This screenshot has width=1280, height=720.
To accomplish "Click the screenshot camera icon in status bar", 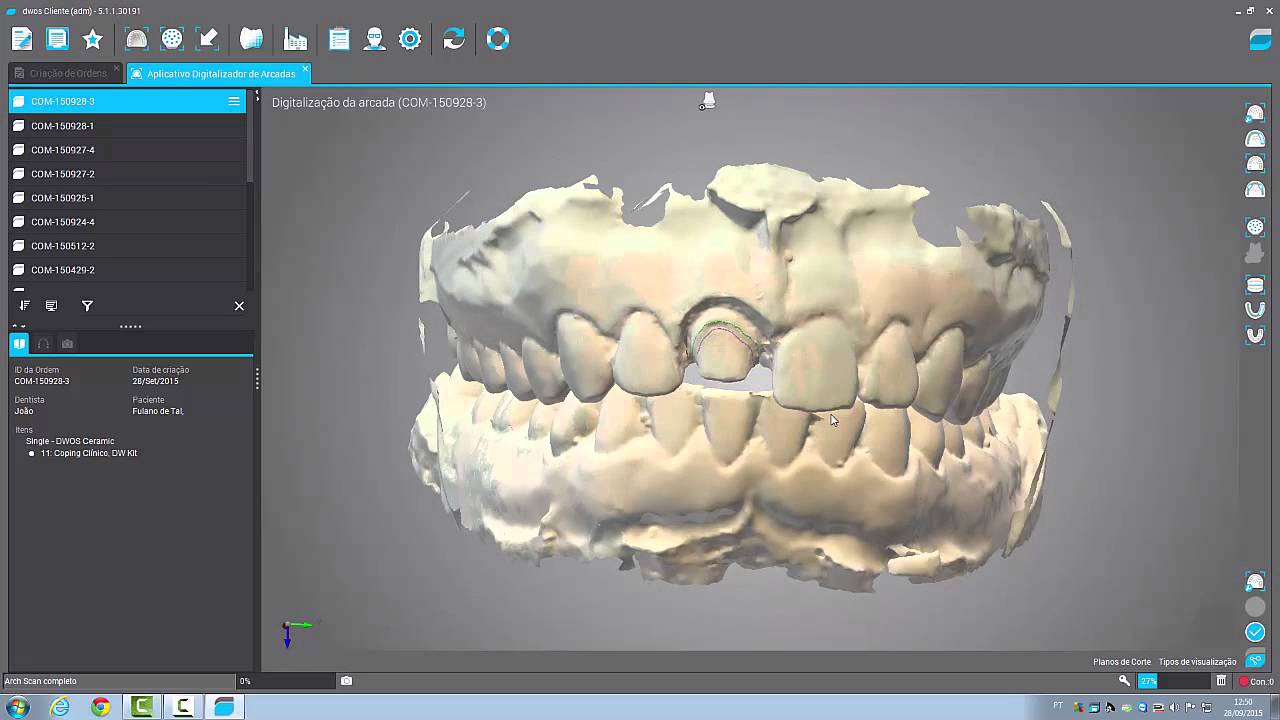I will [x=346, y=681].
